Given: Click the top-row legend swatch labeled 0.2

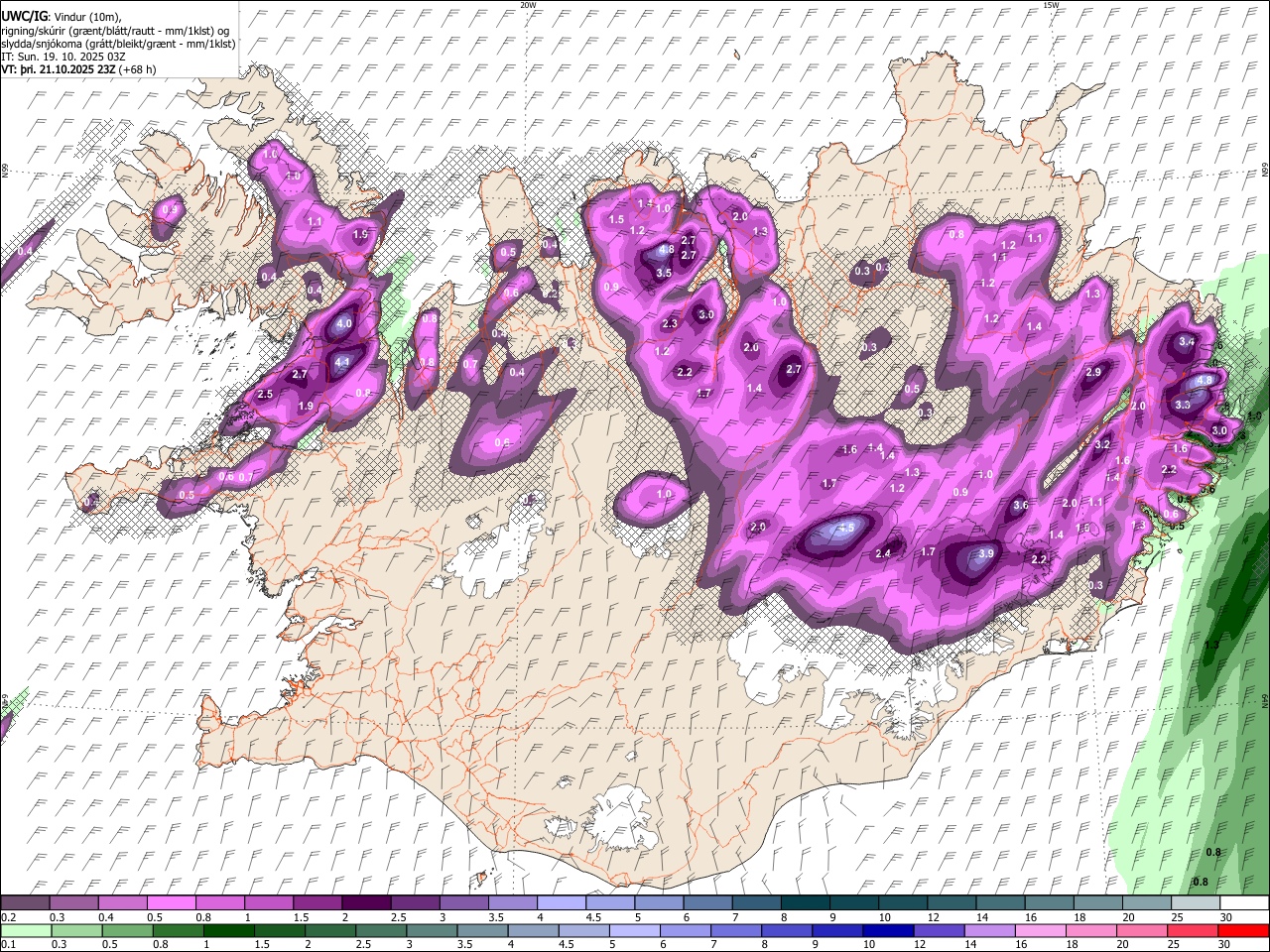Looking at the screenshot, I should pyautogui.click(x=25, y=903).
